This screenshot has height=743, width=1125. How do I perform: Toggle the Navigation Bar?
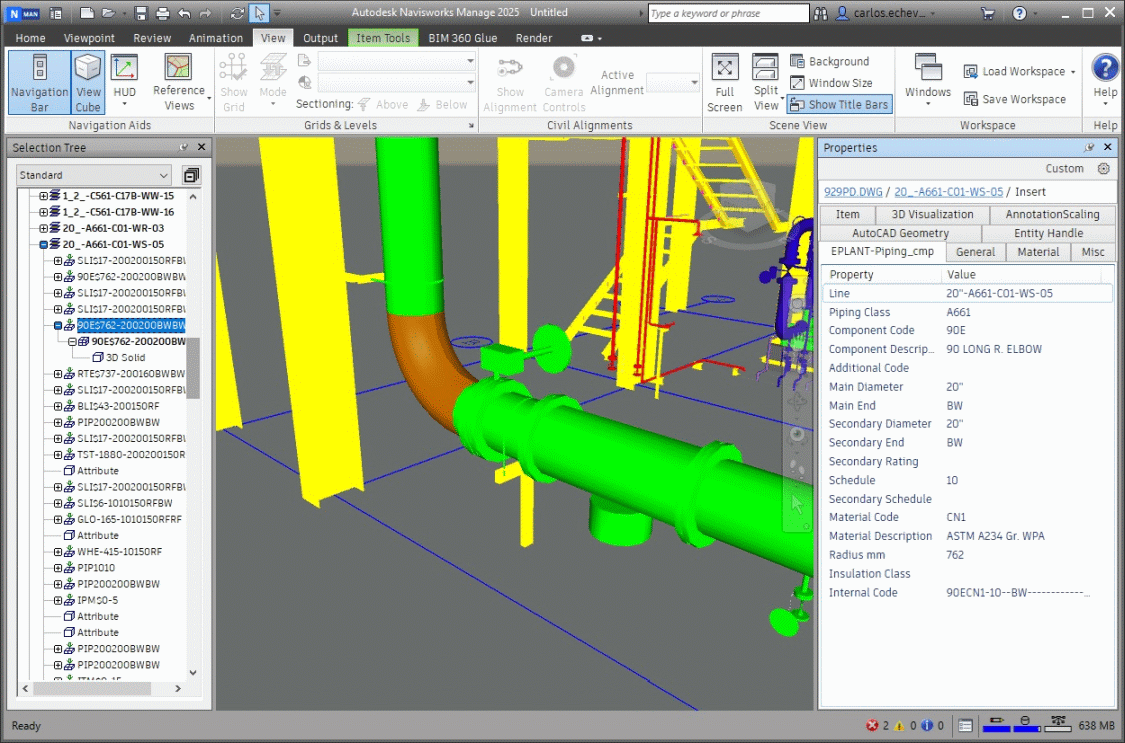point(39,82)
